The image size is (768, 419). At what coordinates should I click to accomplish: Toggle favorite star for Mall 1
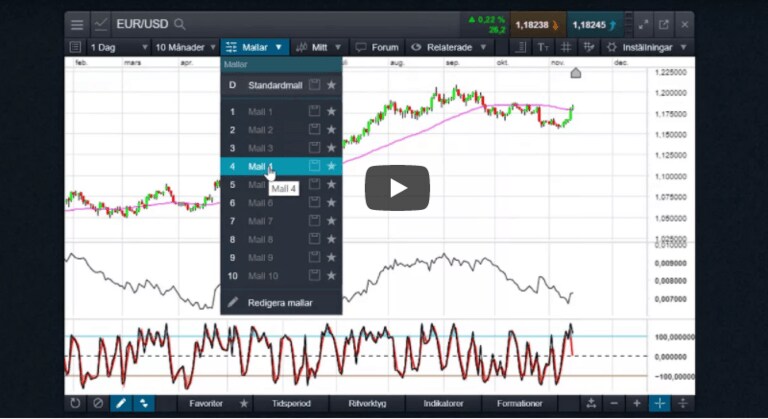(332, 111)
